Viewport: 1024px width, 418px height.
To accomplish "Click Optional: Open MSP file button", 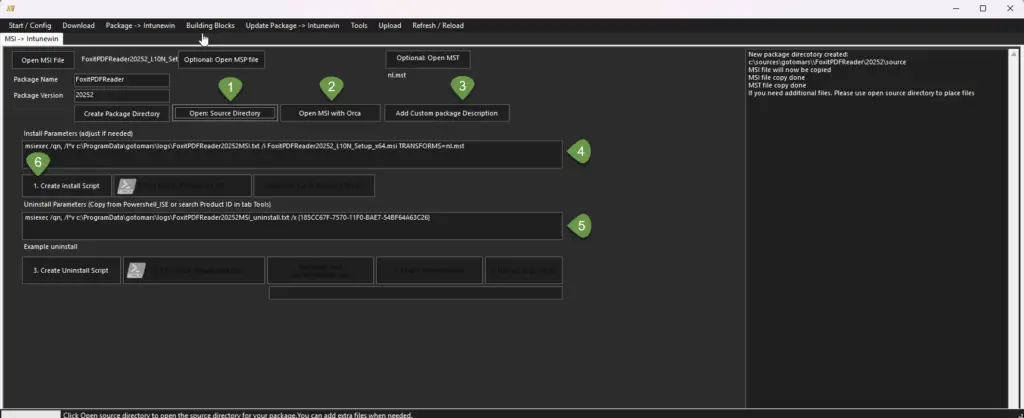I will pyautogui.click(x=221, y=60).
